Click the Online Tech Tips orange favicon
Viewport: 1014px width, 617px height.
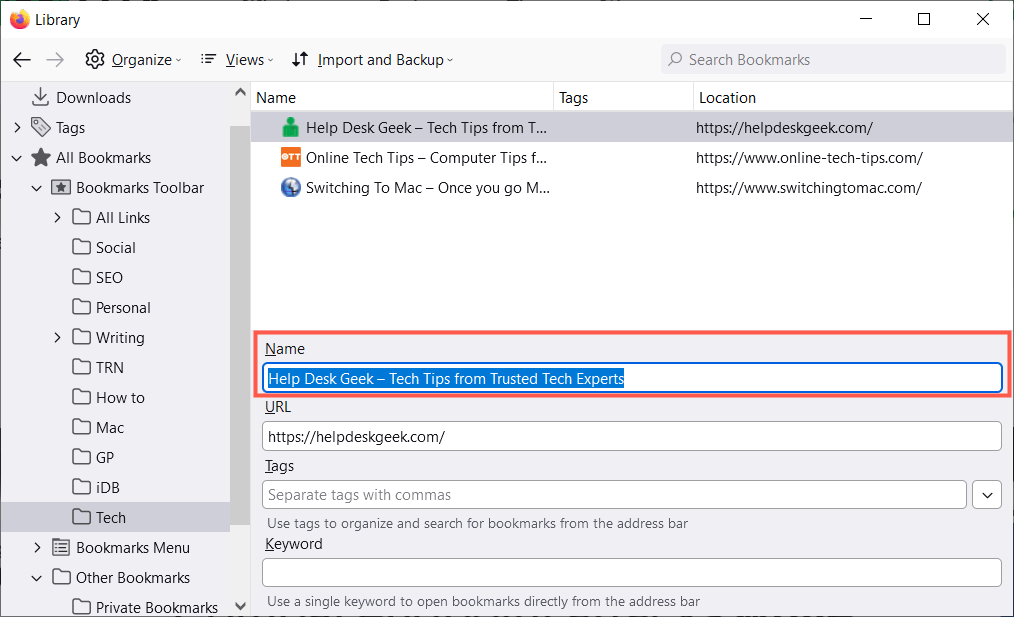(x=290, y=158)
